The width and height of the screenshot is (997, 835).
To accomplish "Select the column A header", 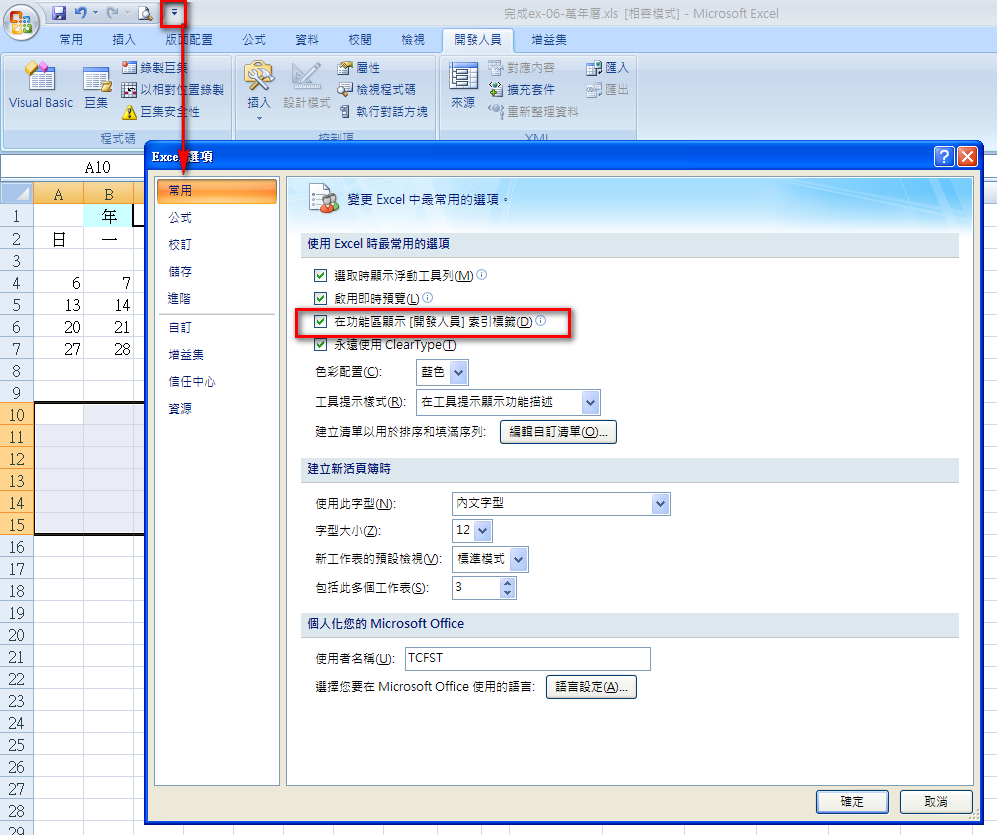I will (x=58, y=194).
